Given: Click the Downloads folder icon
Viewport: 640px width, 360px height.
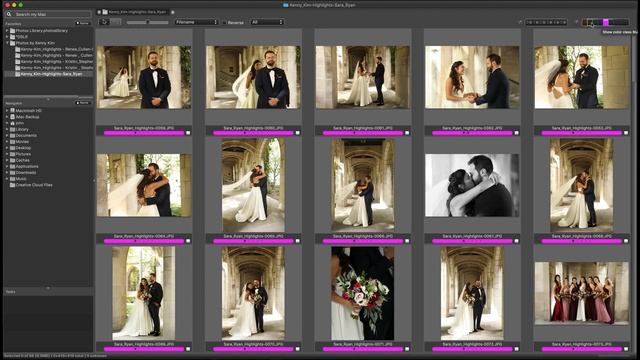Looking at the screenshot, I should pyautogui.click(x=13, y=173).
